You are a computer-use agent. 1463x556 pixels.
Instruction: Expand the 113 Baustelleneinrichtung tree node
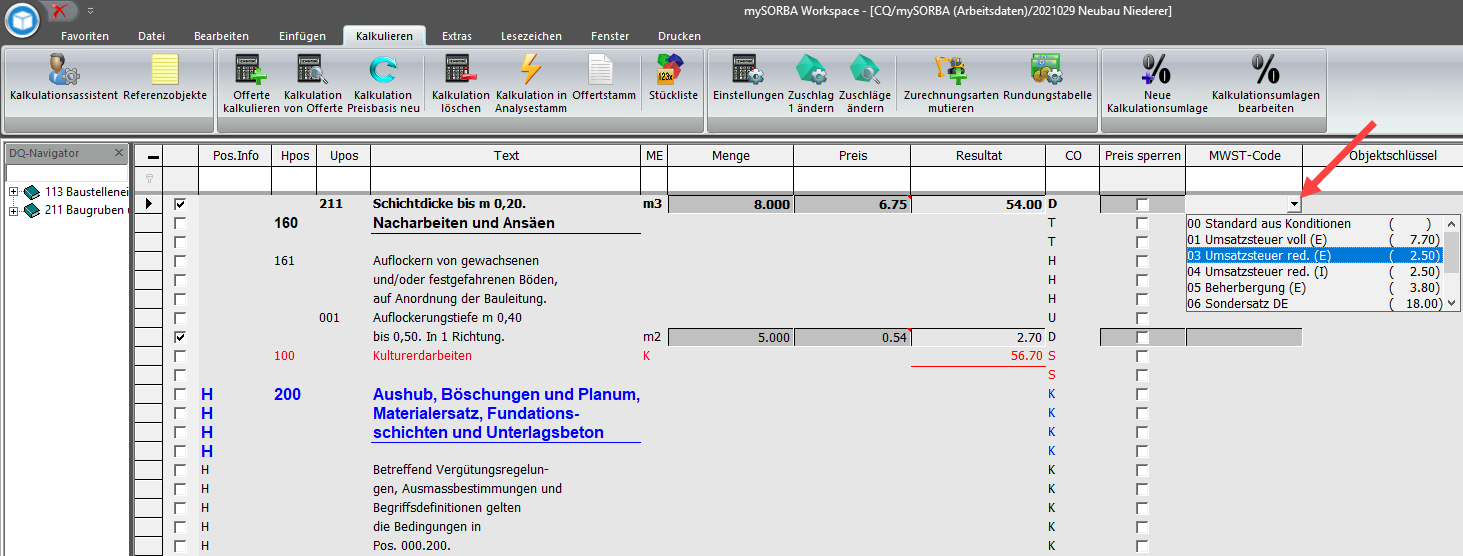[14, 192]
